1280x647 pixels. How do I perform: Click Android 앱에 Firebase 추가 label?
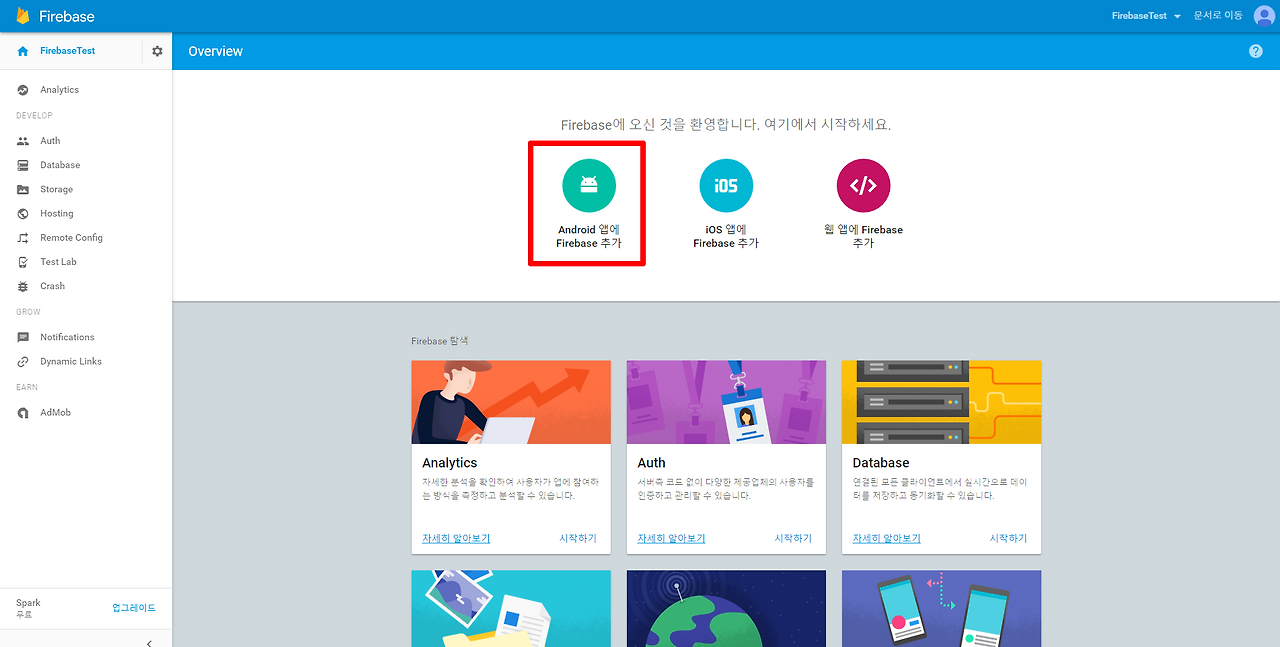click(589, 236)
